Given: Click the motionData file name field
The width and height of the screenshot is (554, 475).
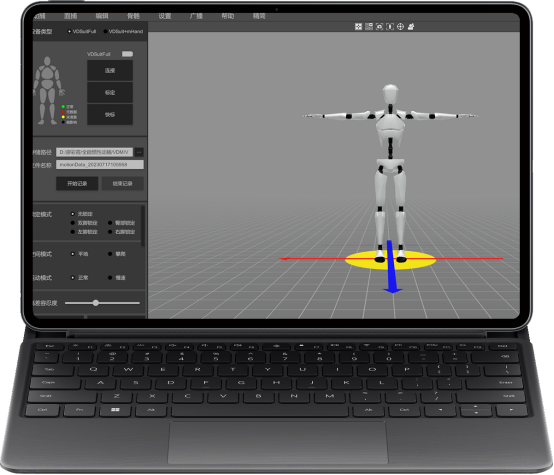Looking at the screenshot, I should tap(100, 165).
